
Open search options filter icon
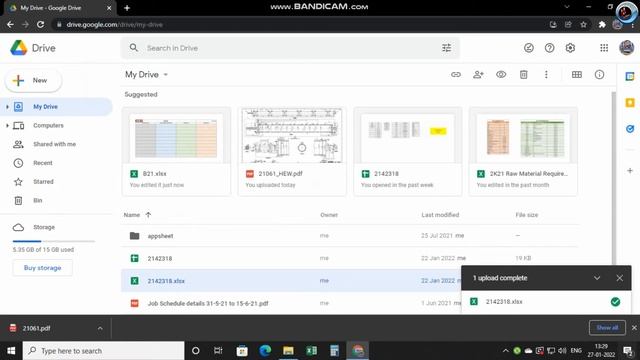[x=447, y=48]
